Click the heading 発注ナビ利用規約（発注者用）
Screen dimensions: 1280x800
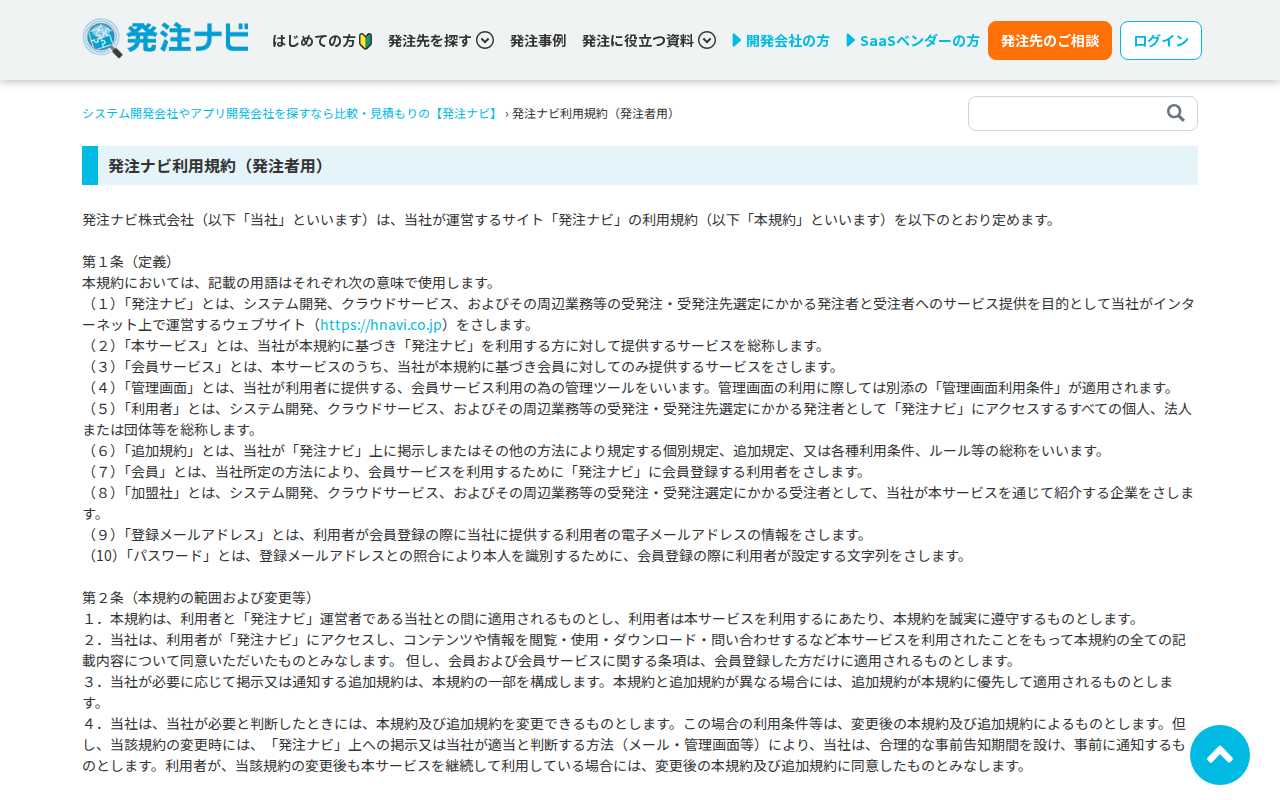(x=216, y=166)
